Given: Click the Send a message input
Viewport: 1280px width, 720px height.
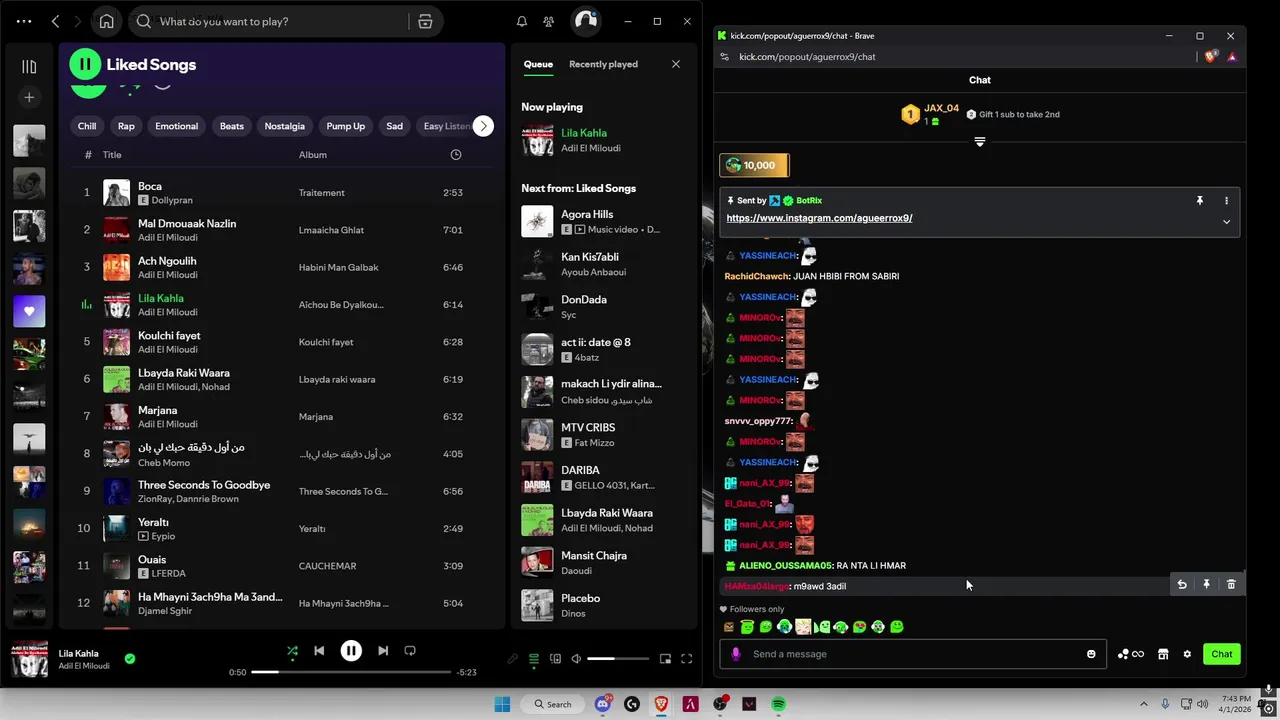Looking at the screenshot, I should [912, 654].
